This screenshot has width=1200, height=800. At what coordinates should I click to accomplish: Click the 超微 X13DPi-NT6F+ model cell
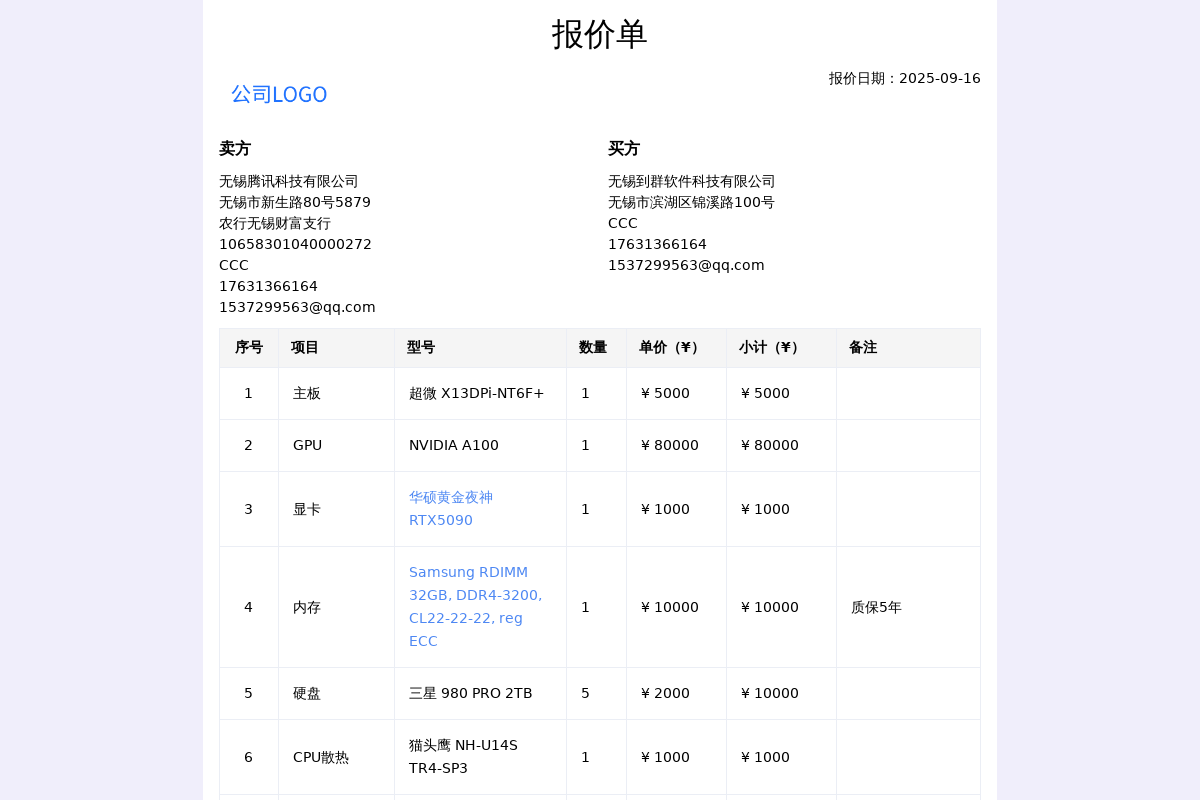[x=476, y=393]
